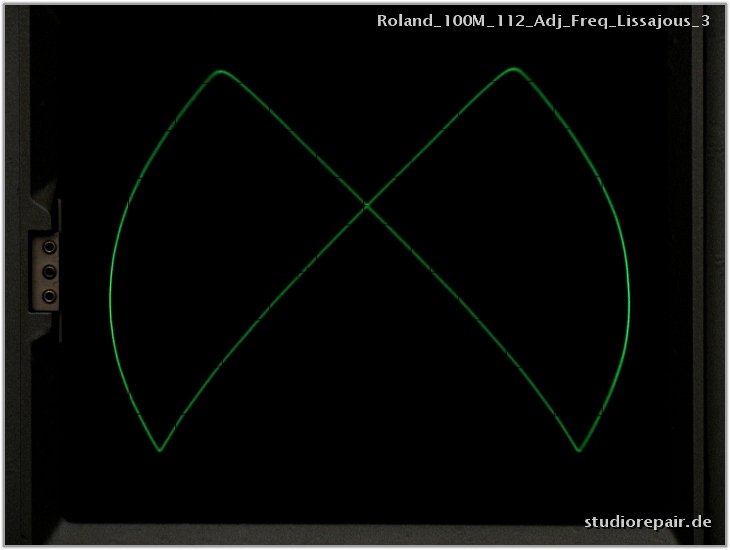Click the bottom-right cusp of the green trace
730x550 pixels.
coord(579,450)
